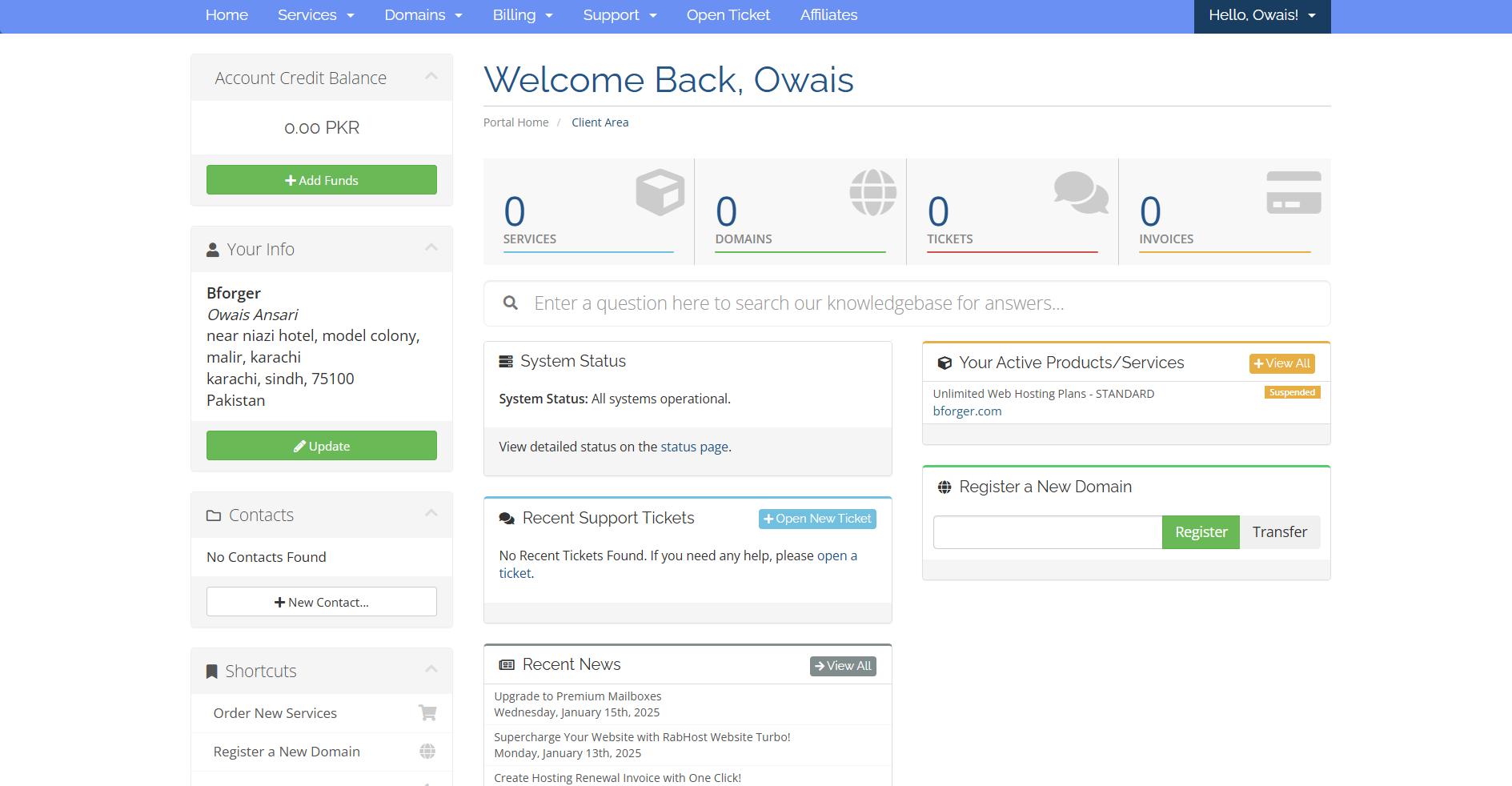Expand the Hello, Owais! account menu
The height and width of the screenshot is (786, 1512).
[1261, 15]
